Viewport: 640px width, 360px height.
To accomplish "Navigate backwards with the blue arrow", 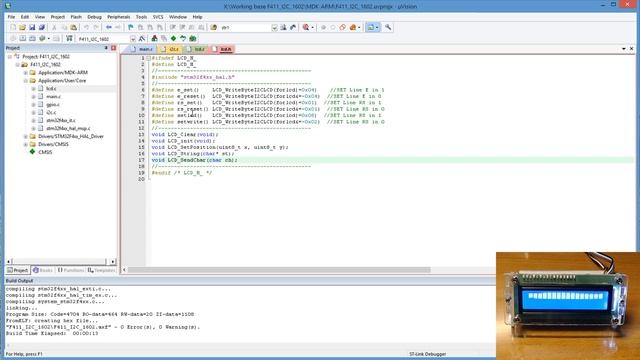I will pos(109,27).
